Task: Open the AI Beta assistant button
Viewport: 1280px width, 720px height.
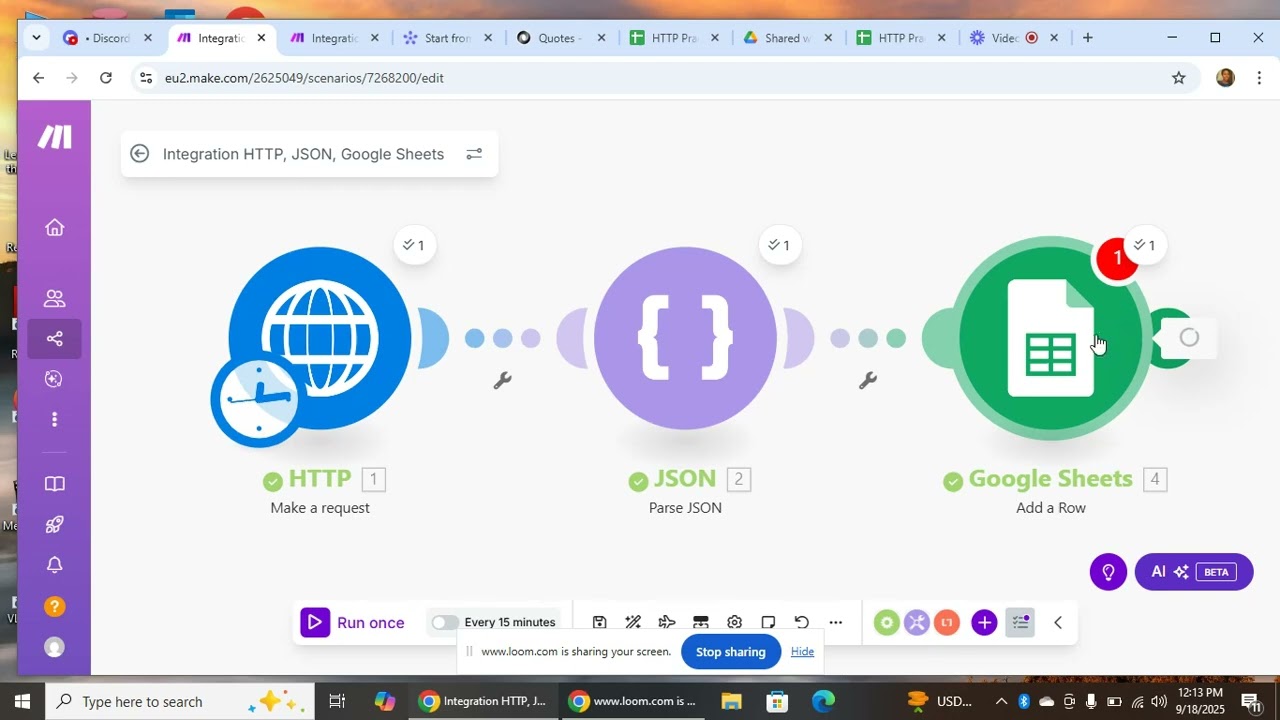Action: (1194, 572)
